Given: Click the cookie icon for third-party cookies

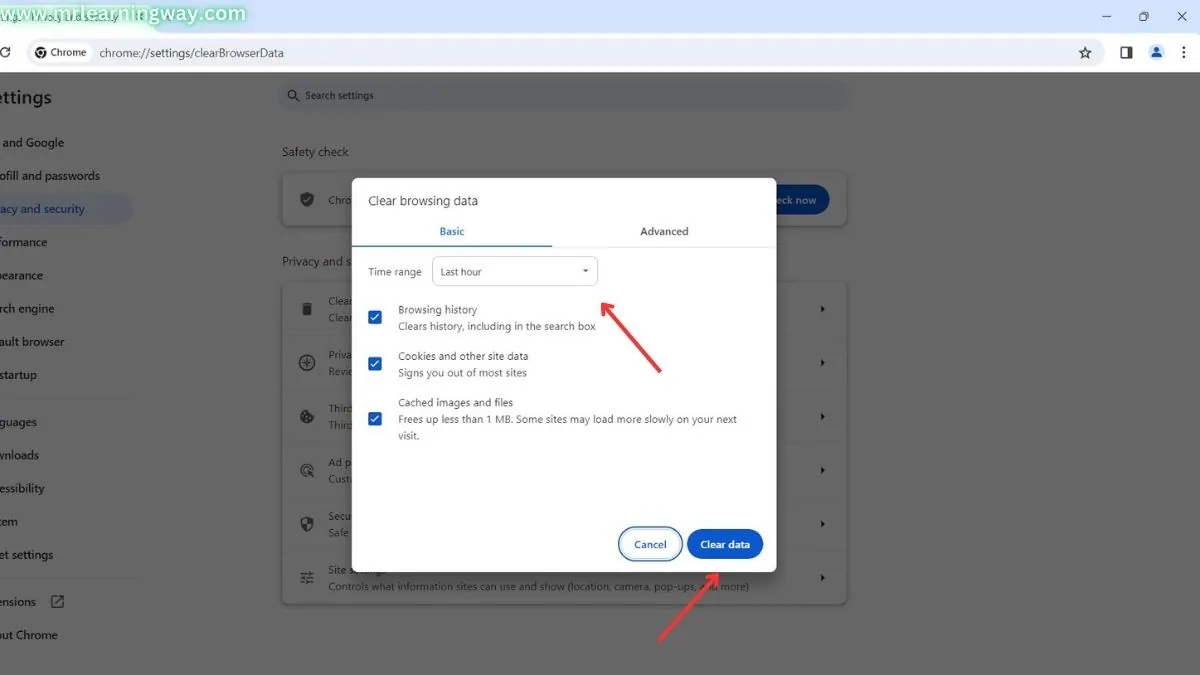Looking at the screenshot, I should (307, 416).
